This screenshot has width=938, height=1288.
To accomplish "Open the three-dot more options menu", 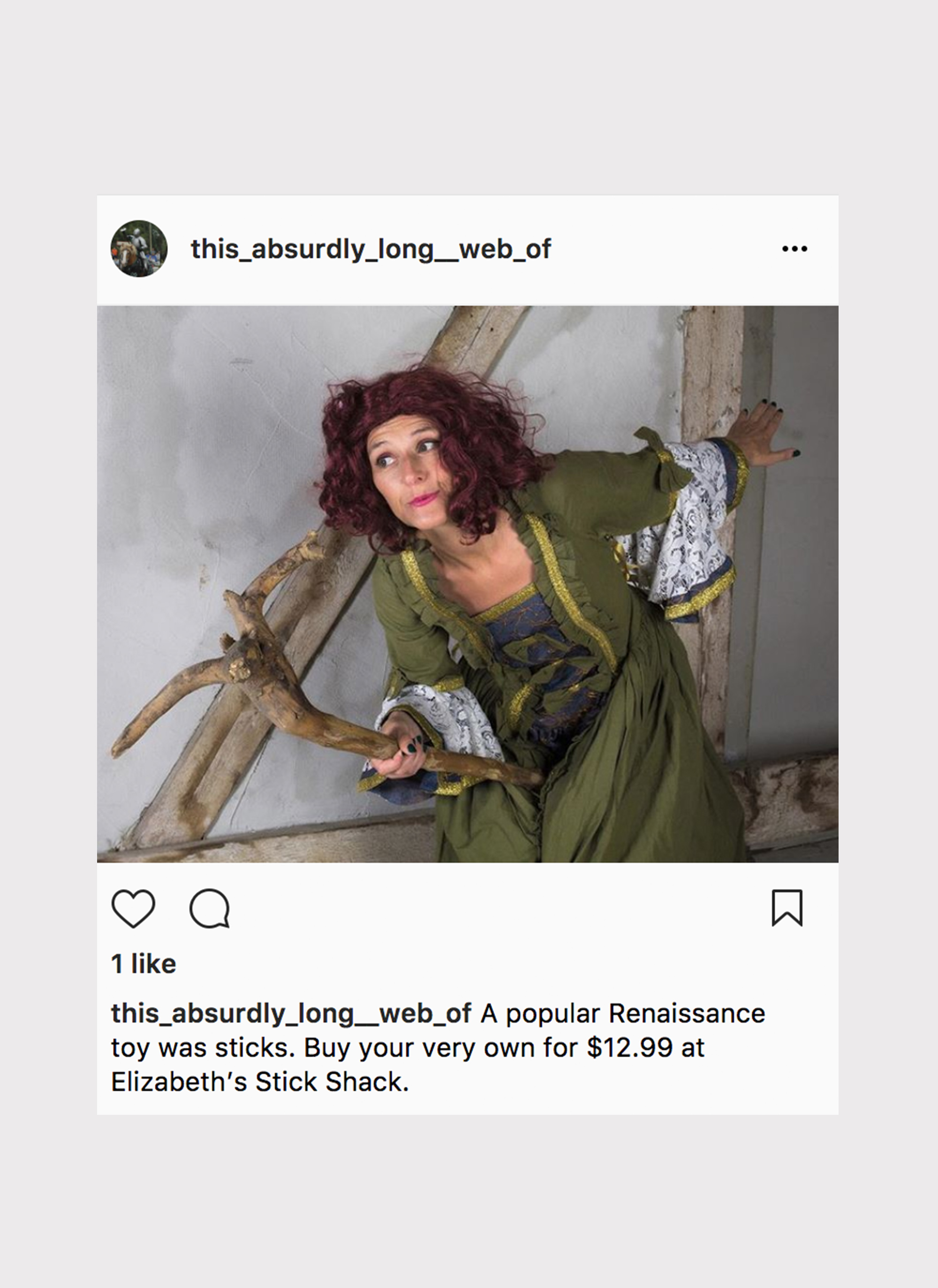I will (x=794, y=248).
